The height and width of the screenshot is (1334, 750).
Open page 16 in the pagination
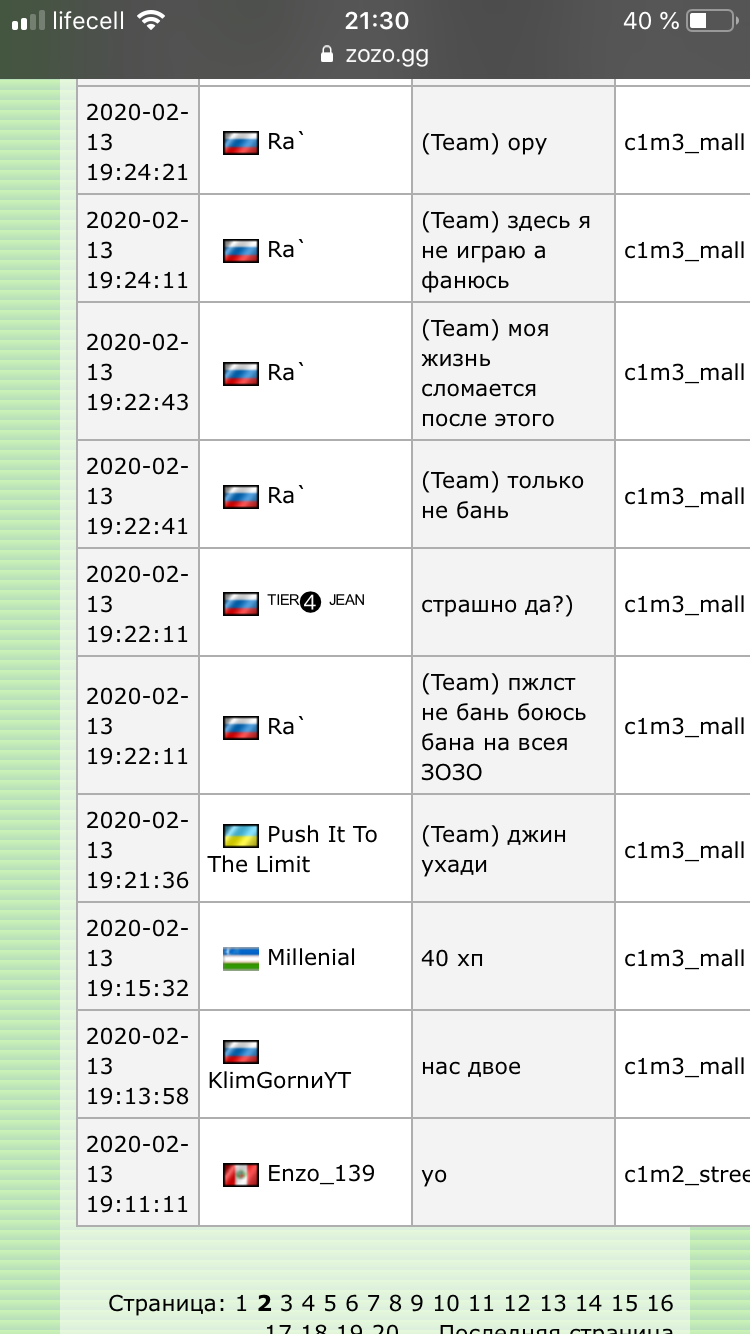click(x=660, y=1303)
